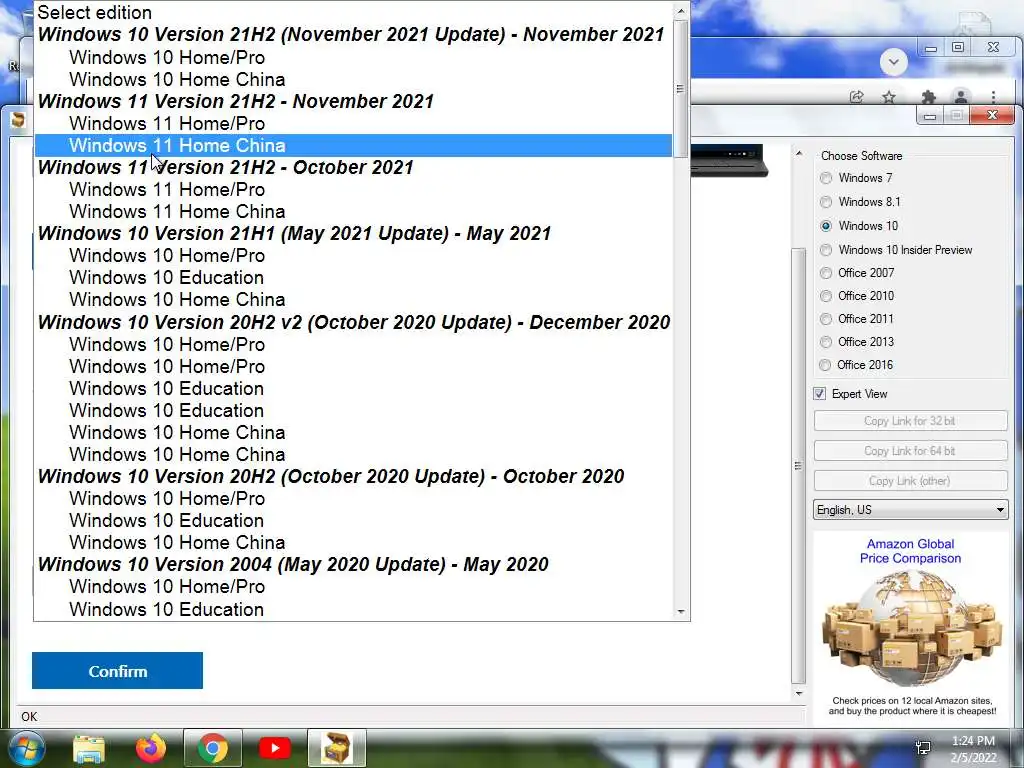Click the edition list scroll-down arrow
1024x768 pixels.
pyautogui.click(x=681, y=612)
